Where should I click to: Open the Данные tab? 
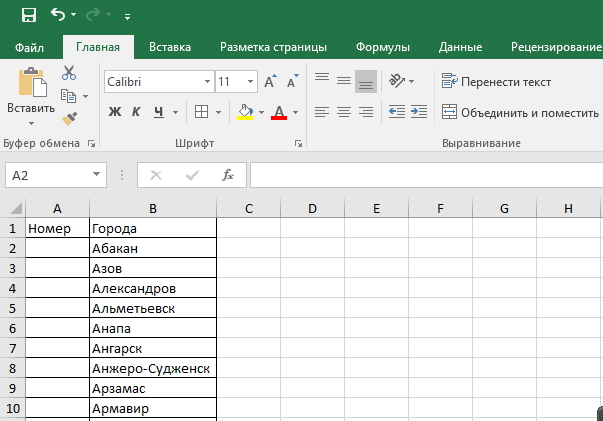click(460, 47)
